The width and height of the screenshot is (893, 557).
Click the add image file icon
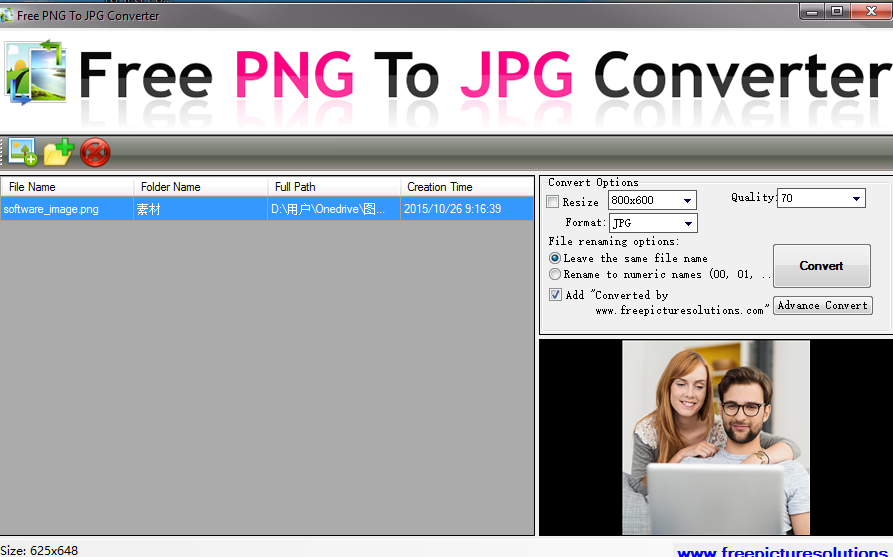pos(22,152)
